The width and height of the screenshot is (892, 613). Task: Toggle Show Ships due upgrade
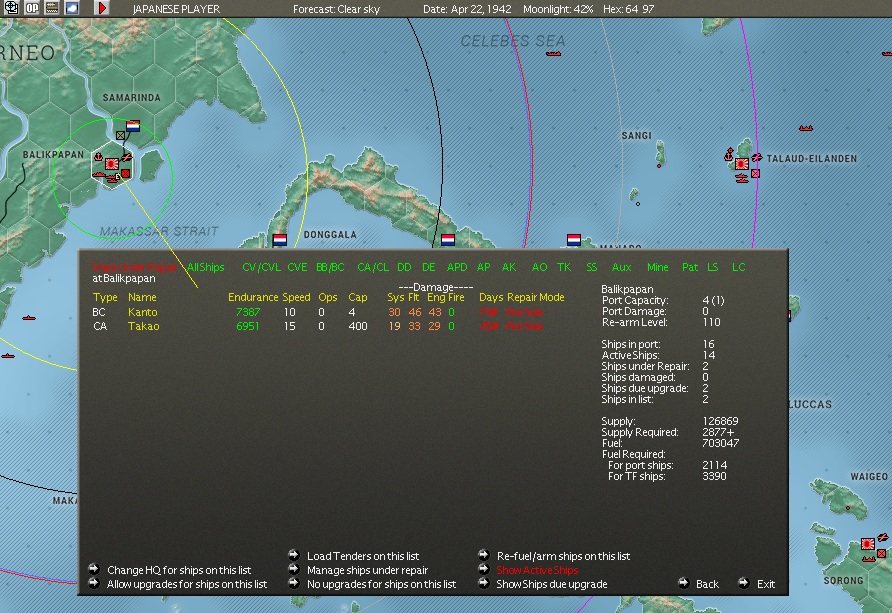click(x=552, y=584)
